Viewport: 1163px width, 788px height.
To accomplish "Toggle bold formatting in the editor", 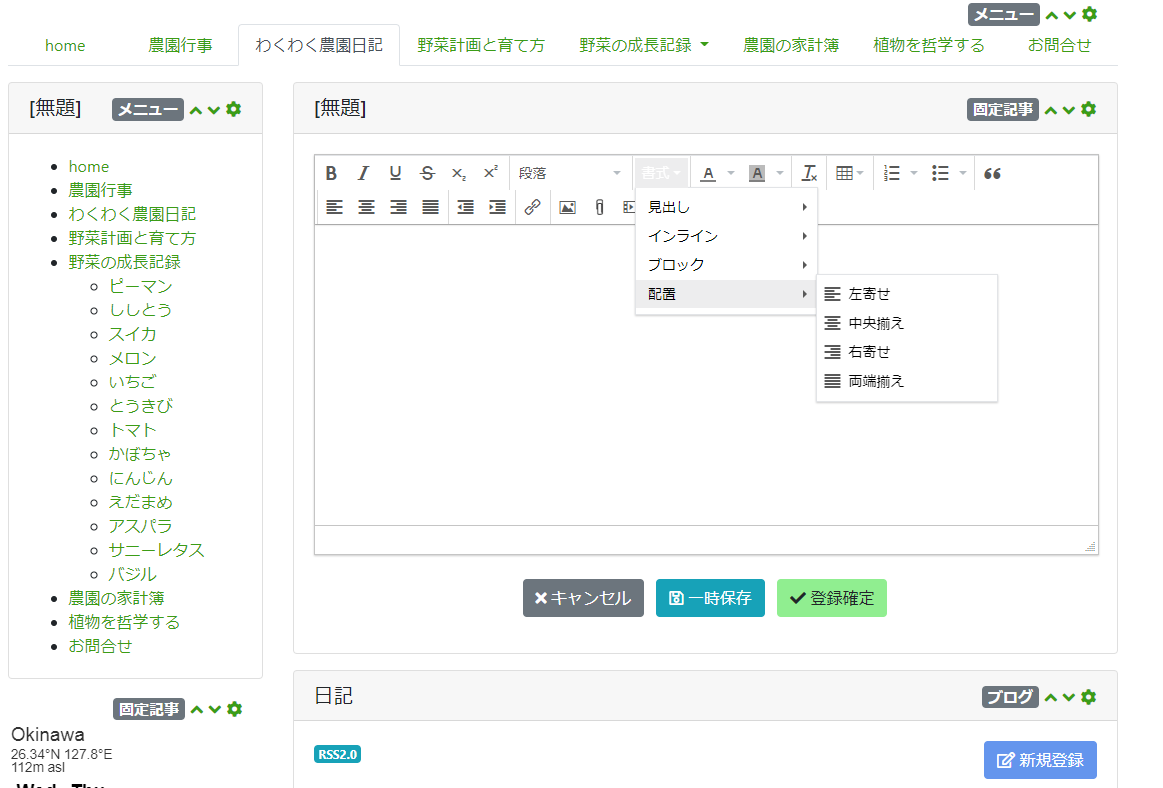I will click(331, 173).
